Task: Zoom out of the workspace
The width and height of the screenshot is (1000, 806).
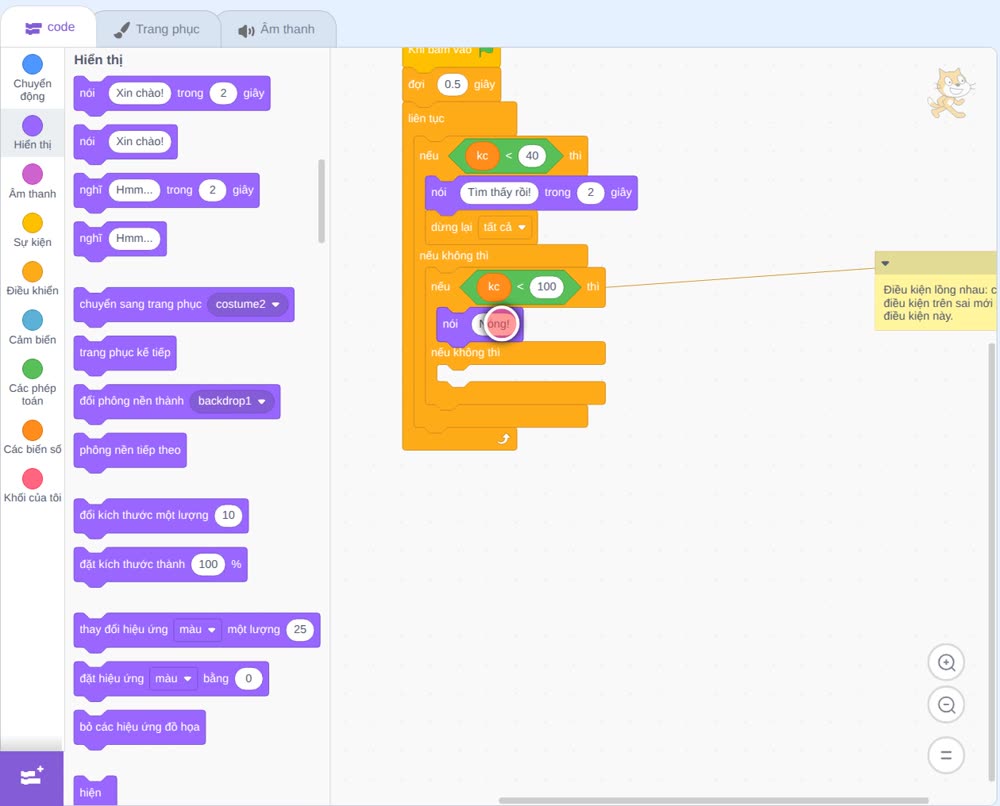Action: (946, 705)
